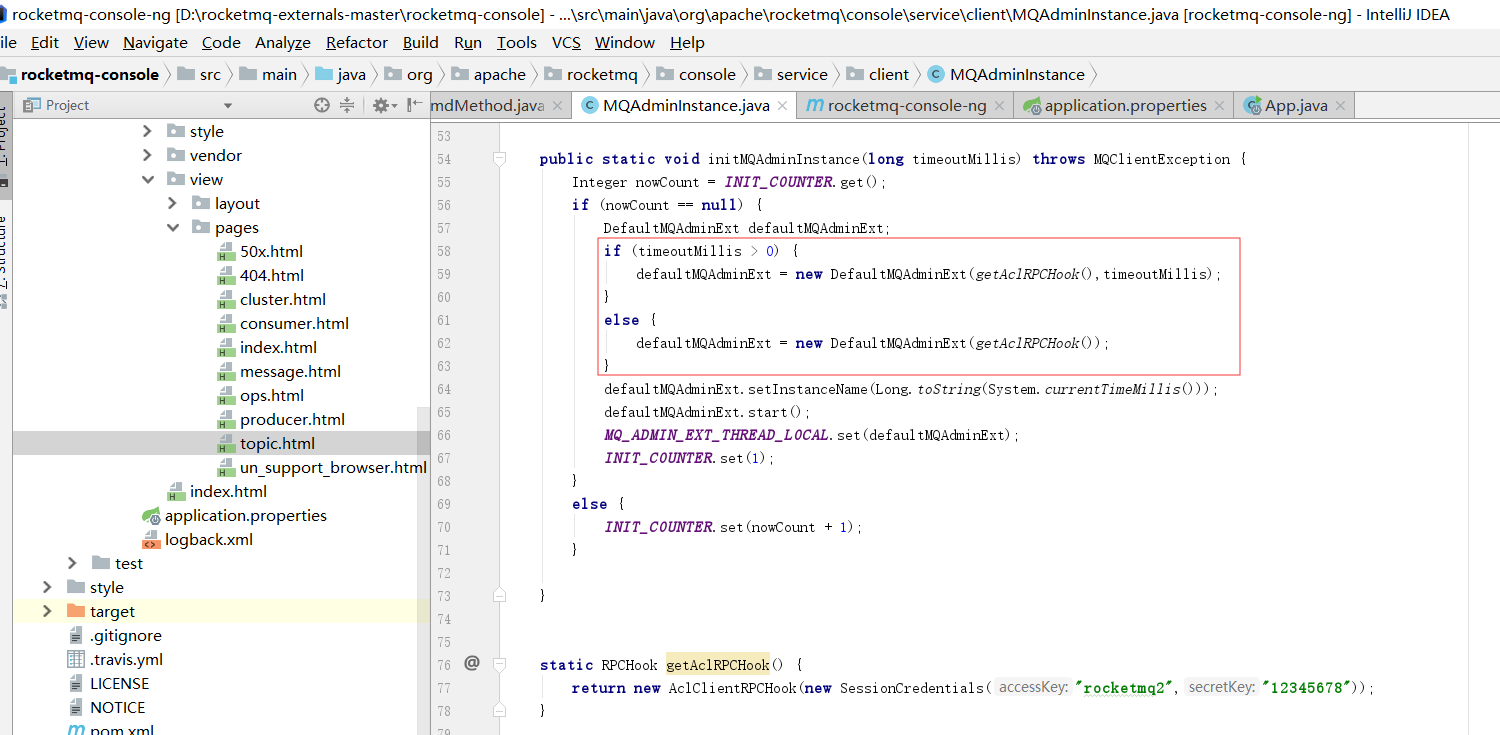The height and width of the screenshot is (735, 1500).
Task: Open the Window menu
Action: point(625,42)
